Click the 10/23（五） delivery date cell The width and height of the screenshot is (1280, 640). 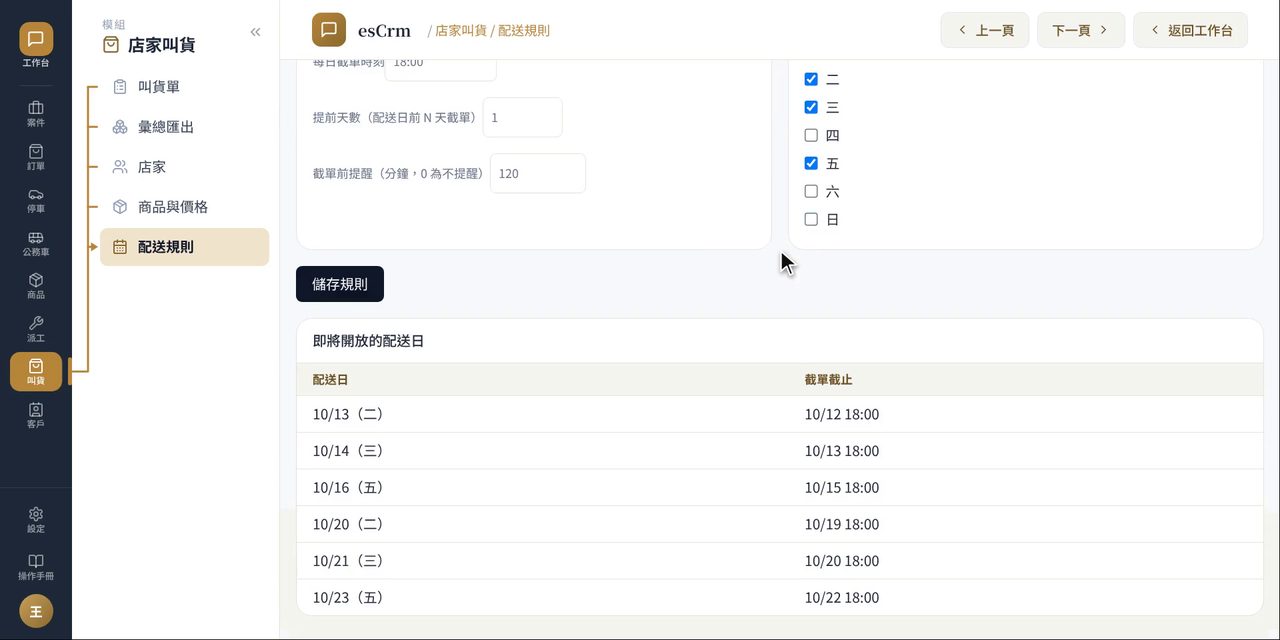point(348,598)
